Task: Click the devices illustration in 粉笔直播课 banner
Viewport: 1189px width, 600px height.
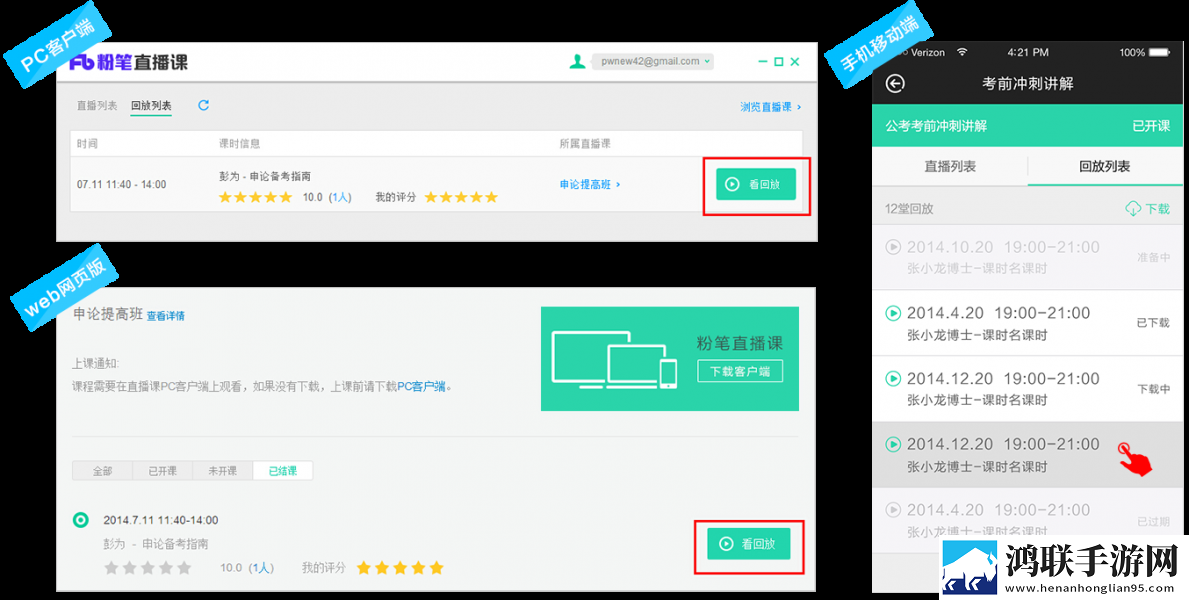Action: pos(614,360)
